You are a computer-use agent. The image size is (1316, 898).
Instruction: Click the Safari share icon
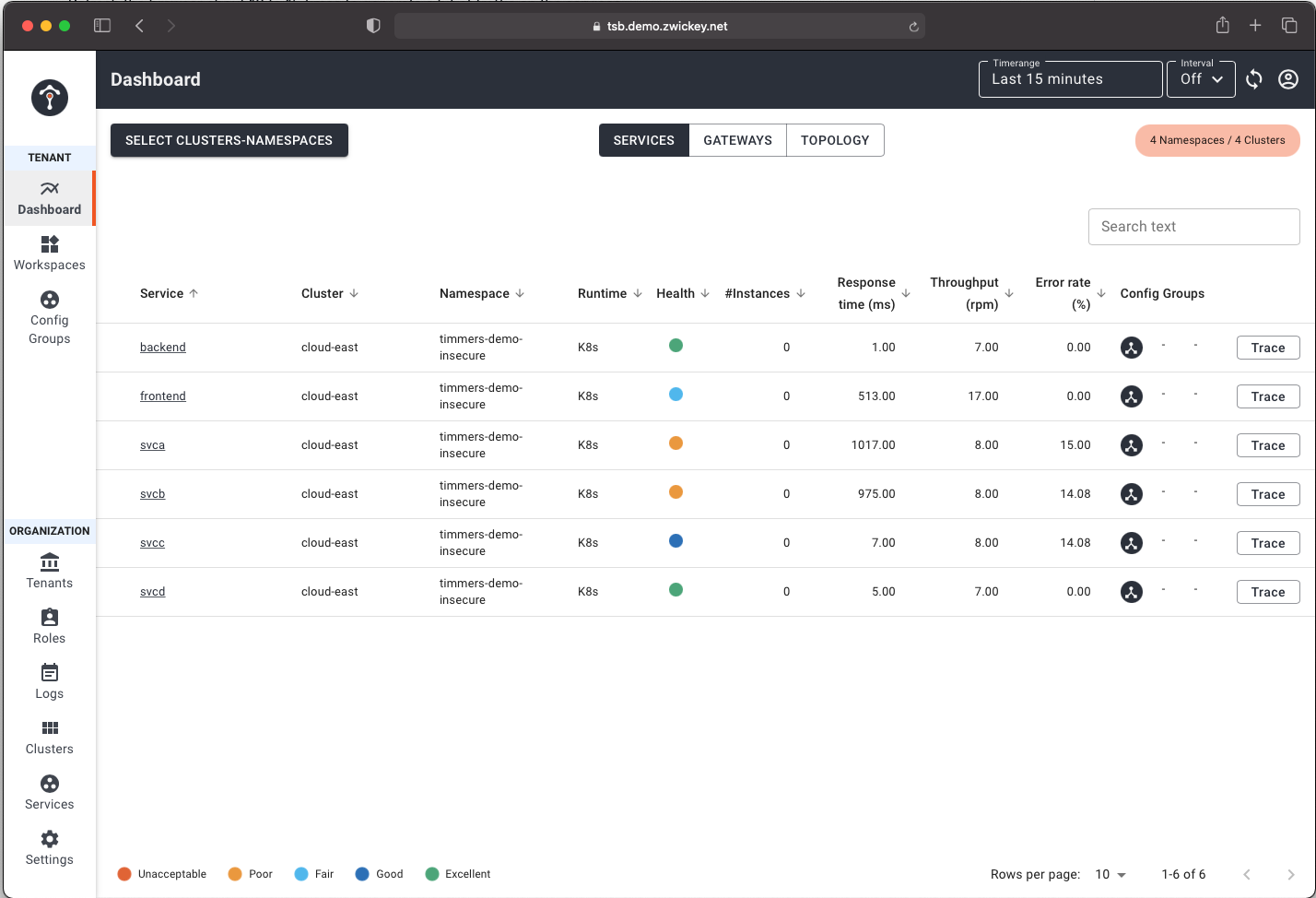1222,25
